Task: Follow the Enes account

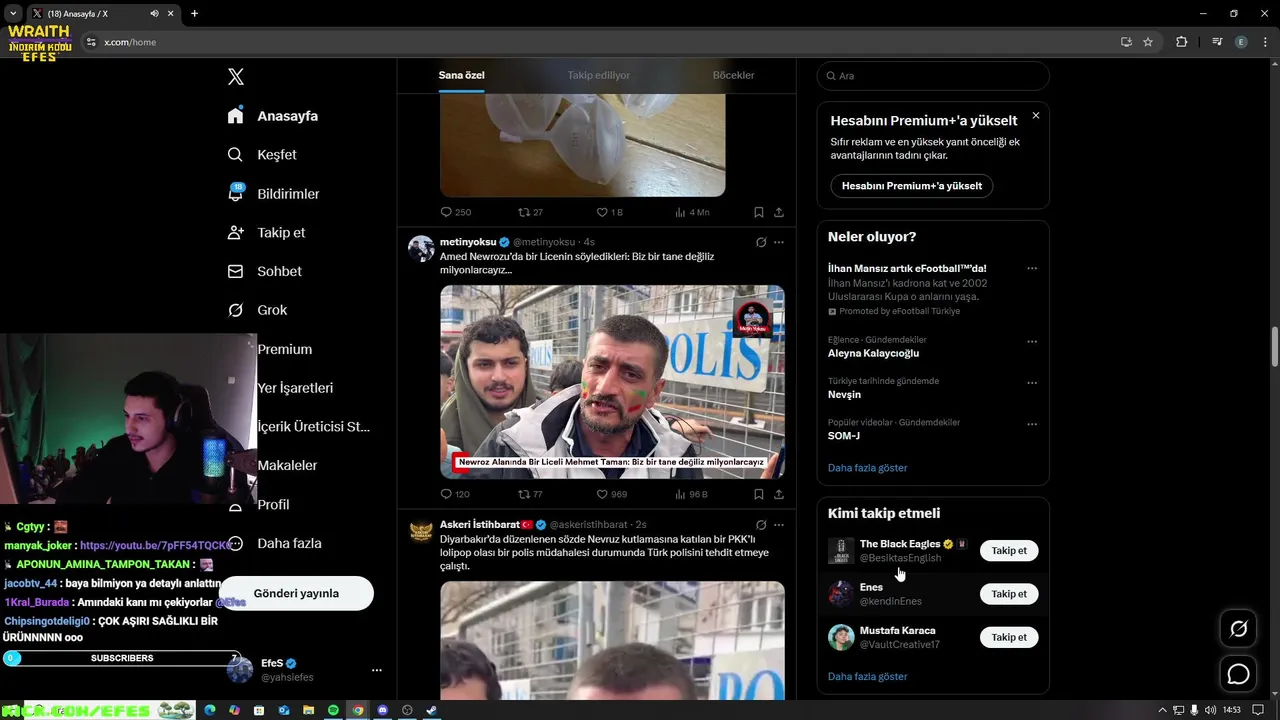Action: (1009, 594)
